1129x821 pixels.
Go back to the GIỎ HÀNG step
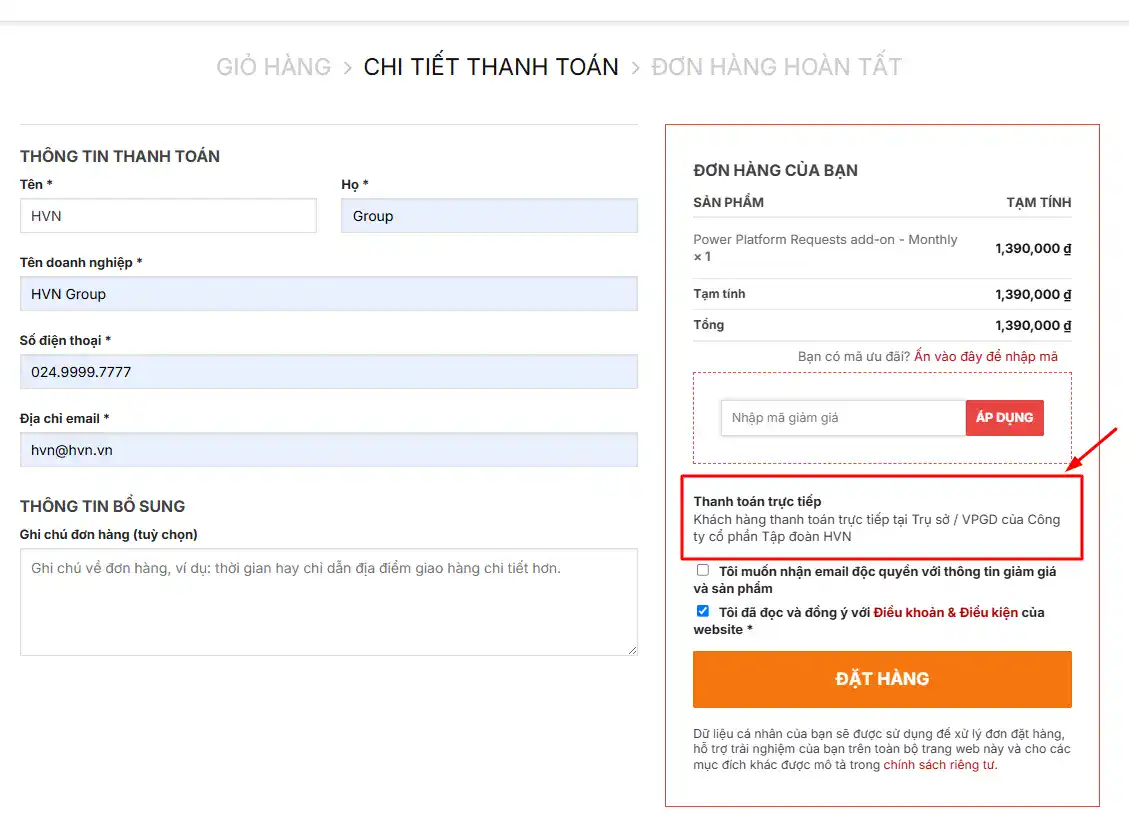pos(273,67)
